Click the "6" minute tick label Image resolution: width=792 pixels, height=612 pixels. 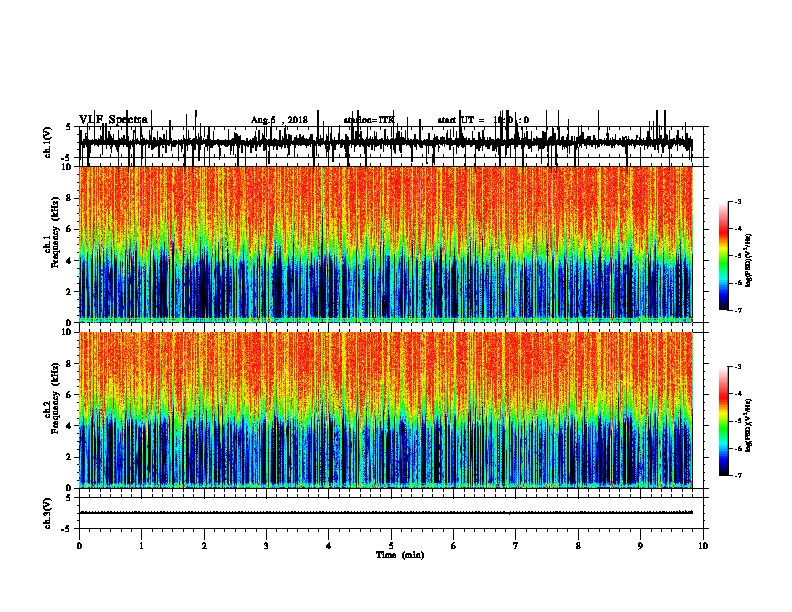(x=453, y=546)
